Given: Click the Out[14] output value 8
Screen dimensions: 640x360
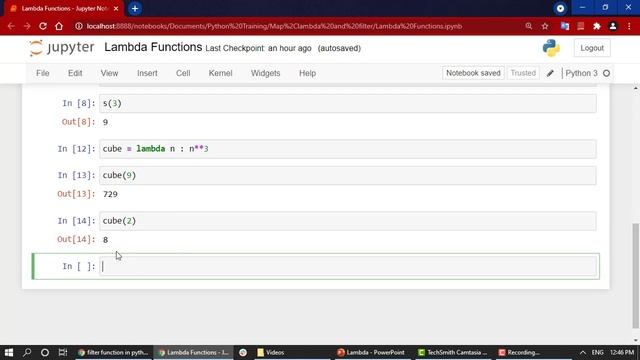Looking at the screenshot, I should tap(105, 240).
